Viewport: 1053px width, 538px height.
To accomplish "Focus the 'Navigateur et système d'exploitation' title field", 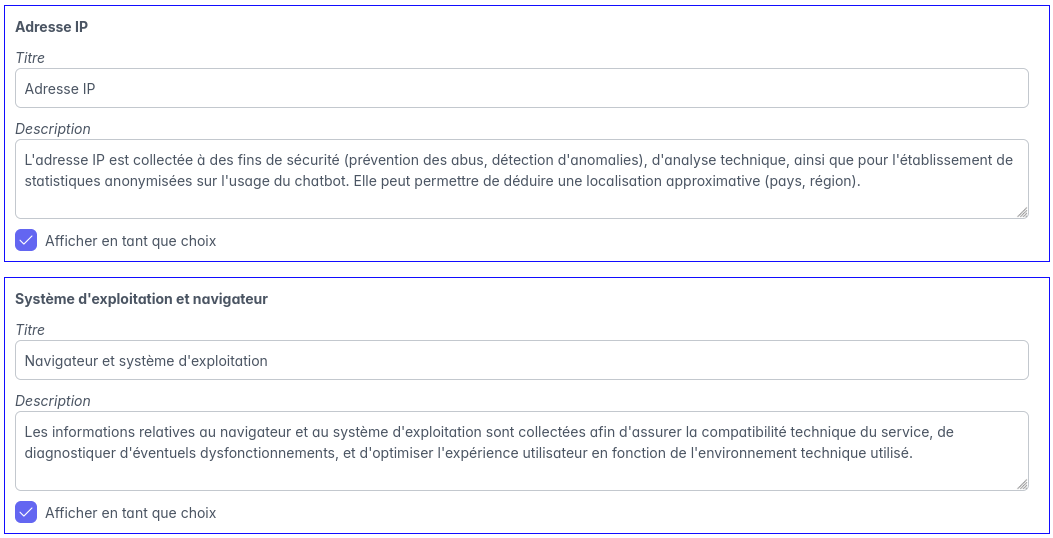I will click(x=521, y=360).
